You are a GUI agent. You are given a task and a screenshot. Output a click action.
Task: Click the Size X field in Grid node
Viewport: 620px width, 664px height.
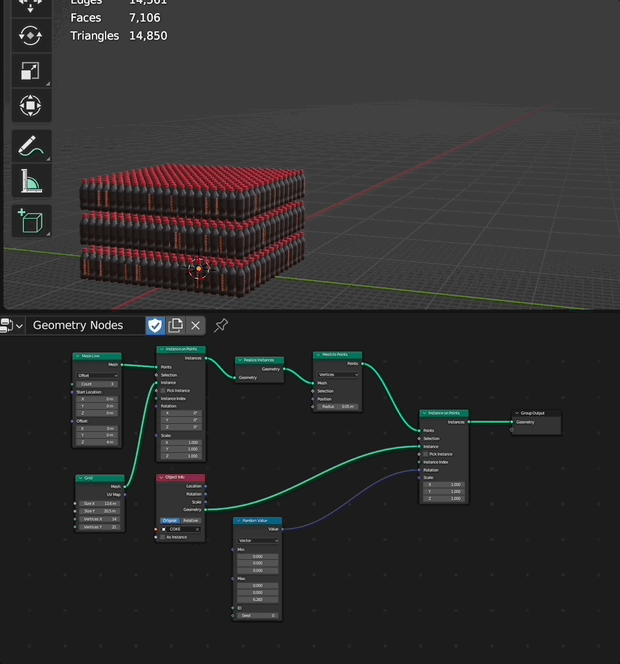tap(100, 504)
